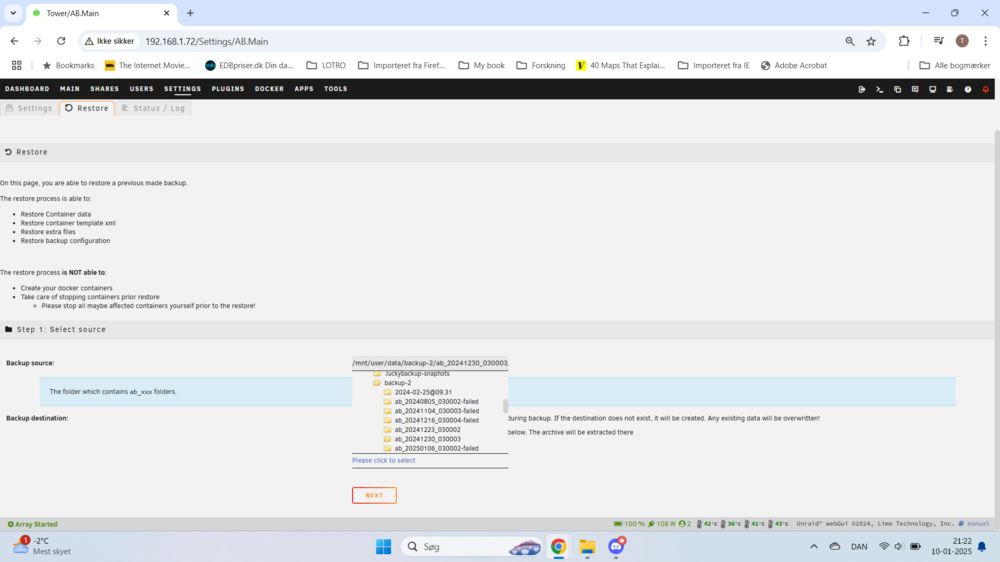This screenshot has width=1000, height=562.
Task: Open the bookmarks apps grid icon
Action: click(x=17, y=65)
